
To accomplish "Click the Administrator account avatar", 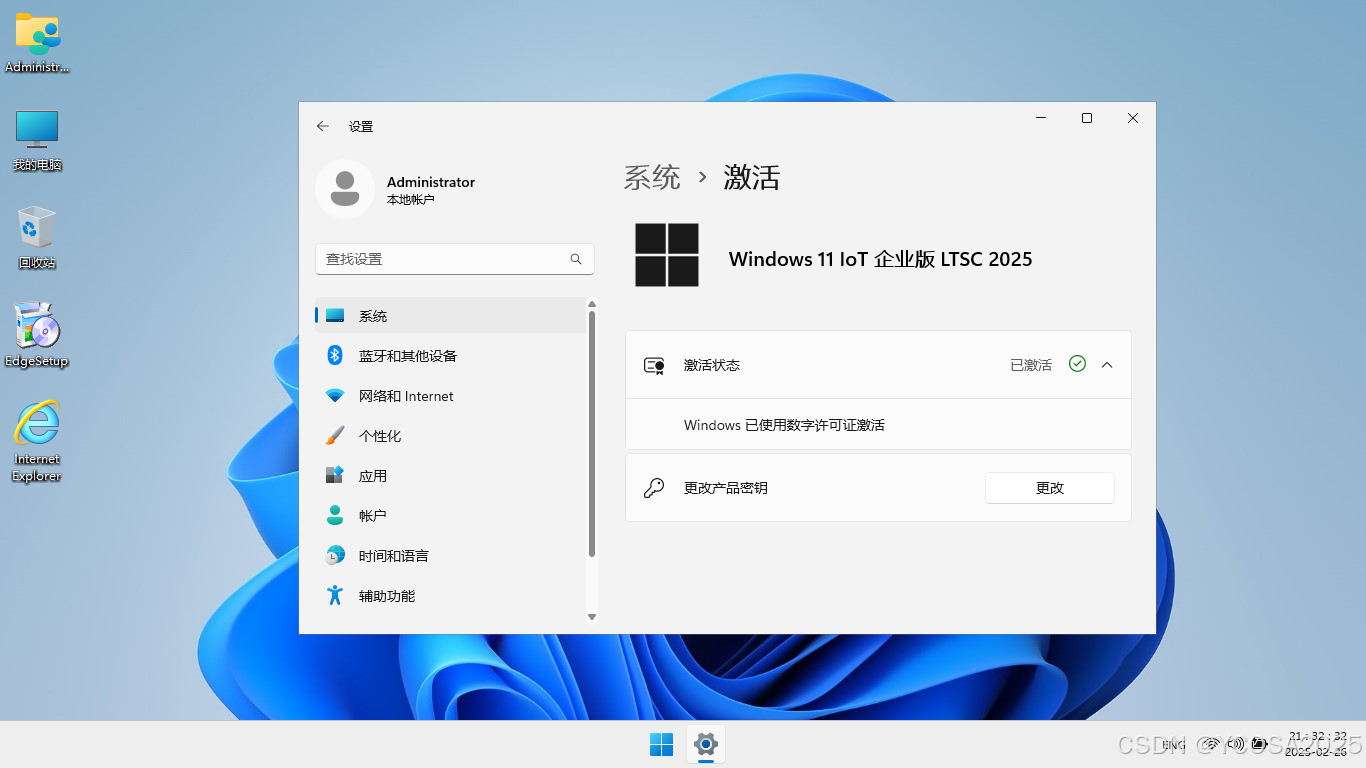I will click(345, 189).
